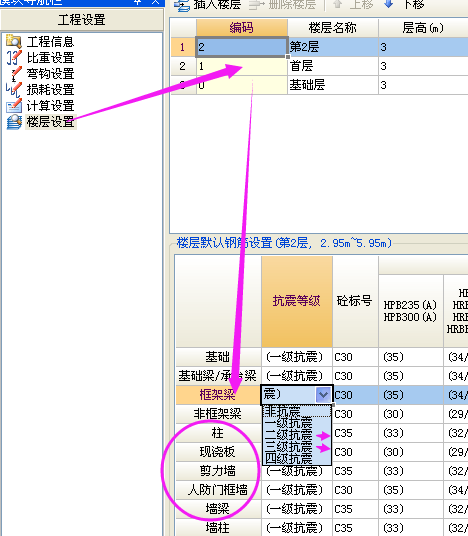Click 抗震等级 cell of 墙梁 row

[x=297, y=509]
